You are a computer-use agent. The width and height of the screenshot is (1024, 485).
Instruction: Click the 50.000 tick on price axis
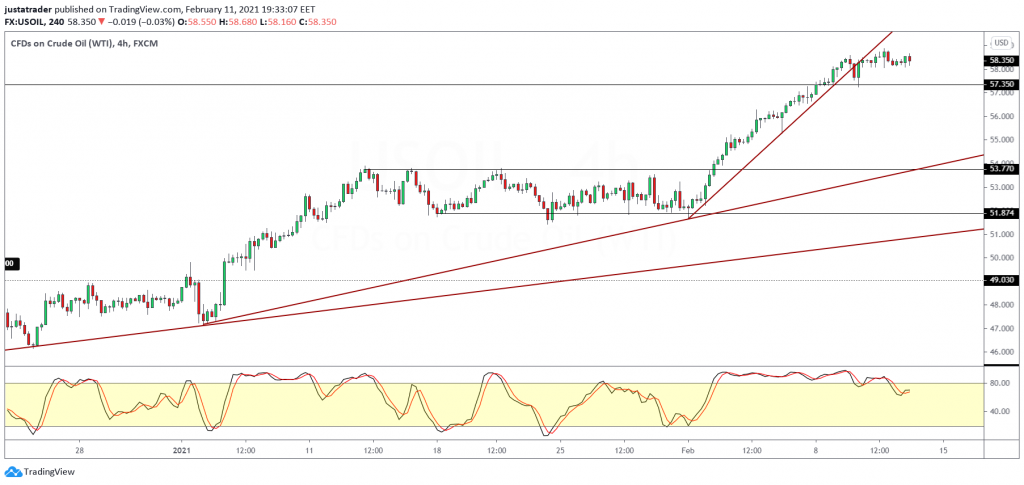tap(1001, 258)
